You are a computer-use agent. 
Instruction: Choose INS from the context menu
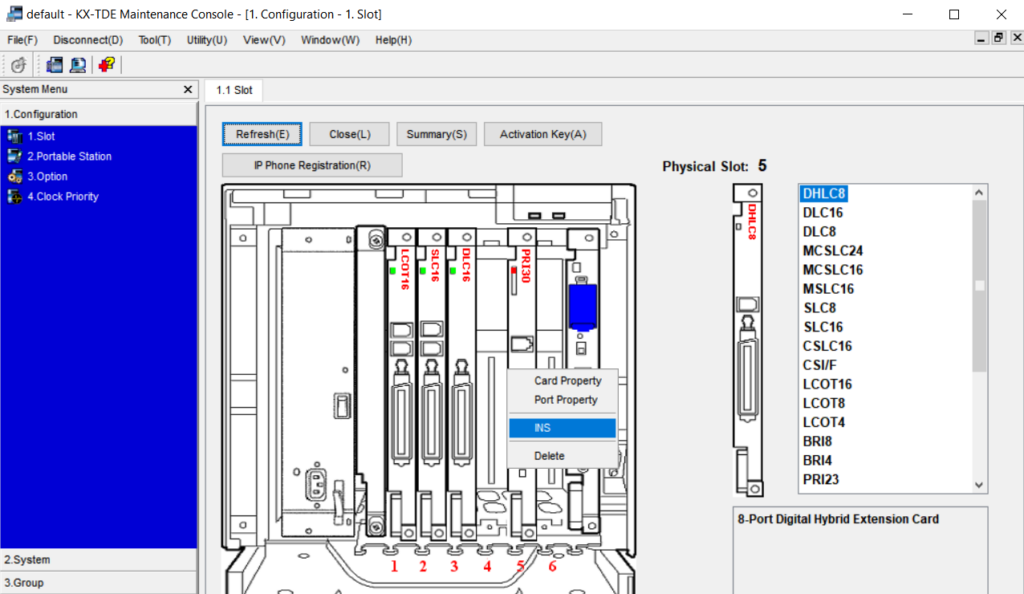coord(561,428)
